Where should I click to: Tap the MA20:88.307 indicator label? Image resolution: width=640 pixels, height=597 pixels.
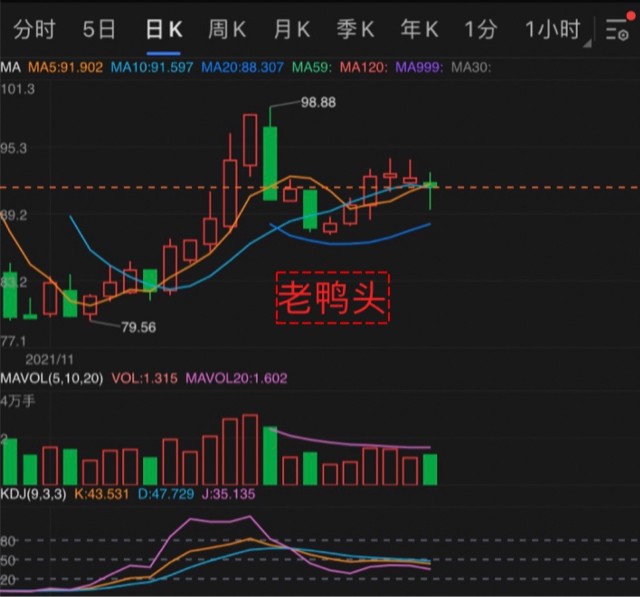[x=243, y=68]
